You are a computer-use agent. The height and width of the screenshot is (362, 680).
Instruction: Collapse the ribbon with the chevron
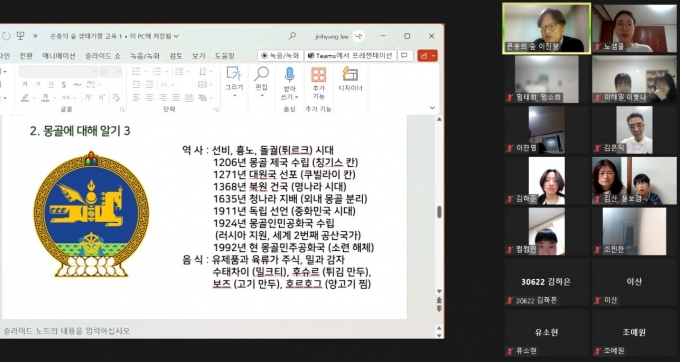[x=432, y=108]
